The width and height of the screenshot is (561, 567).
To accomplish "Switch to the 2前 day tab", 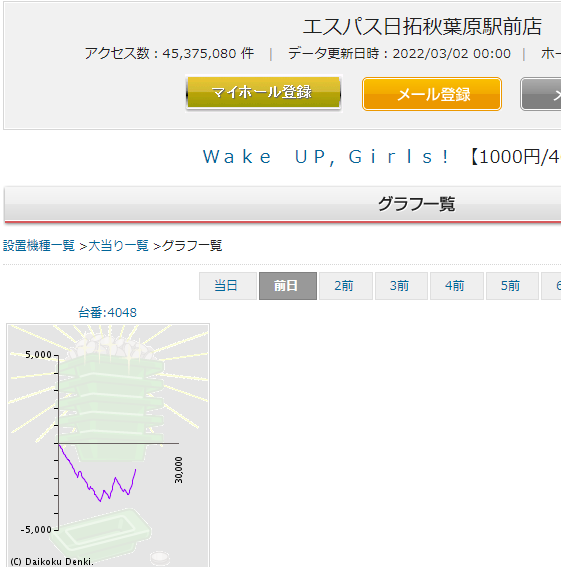I will pyautogui.click(x=345, y=286).
